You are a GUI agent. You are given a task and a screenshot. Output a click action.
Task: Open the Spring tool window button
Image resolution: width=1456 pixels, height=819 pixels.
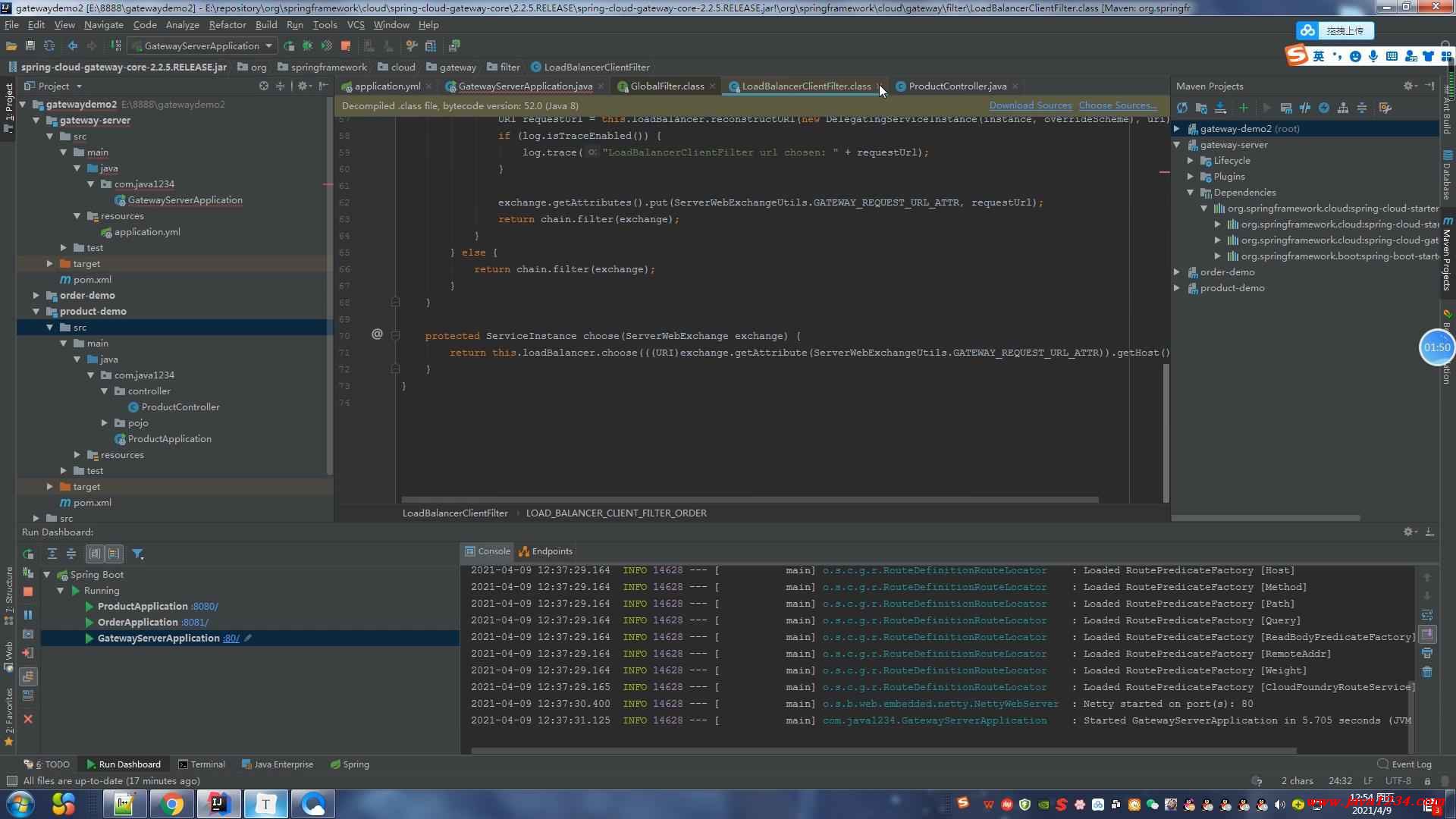coord(350,764)
